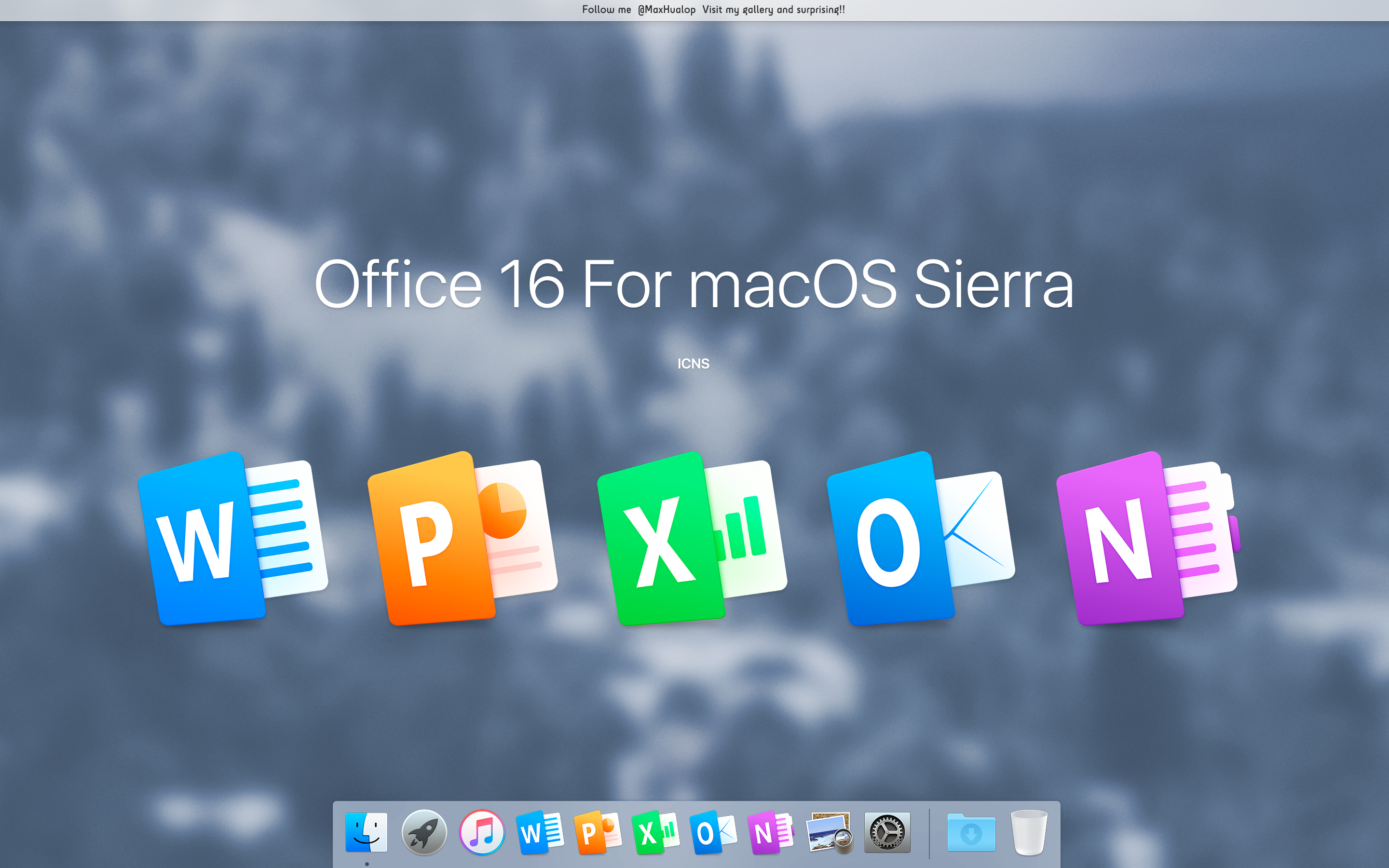Screen dimensions: 1389x868
Task: Launch PowerPoint from the dock
Action: tap(598, 832)
